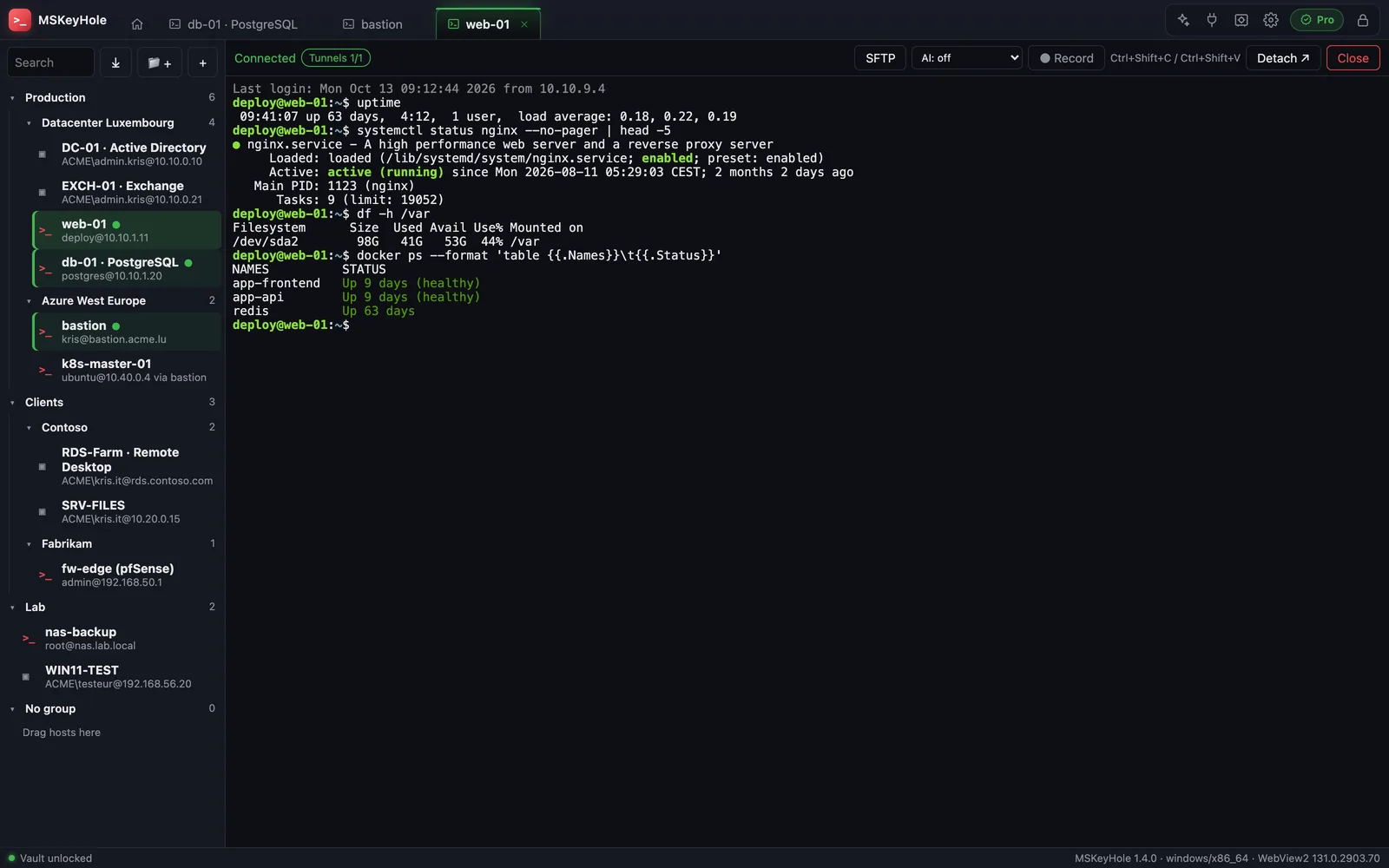Screen dimensions: 1389x868
Task: Click the RDP icon of WIN11-TEST
Action: coord(25,677)
